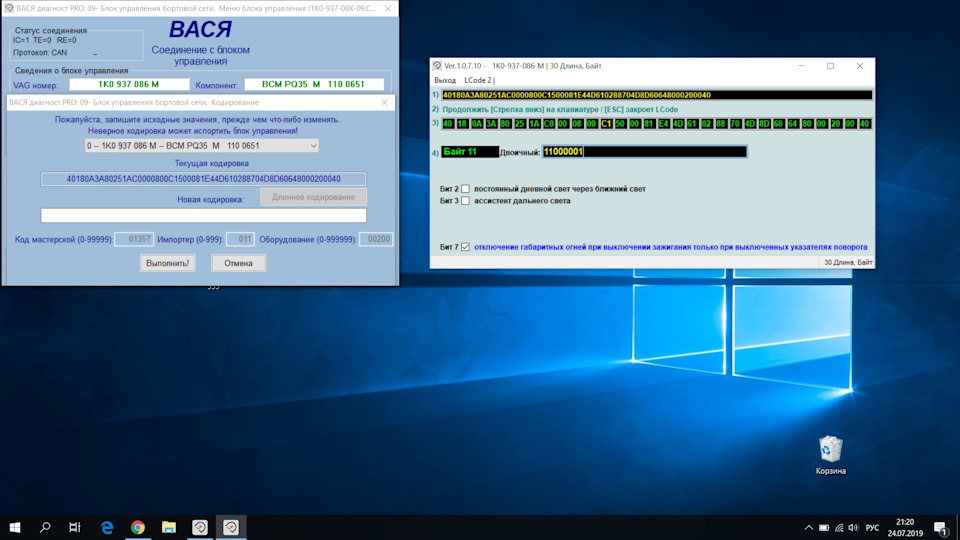Click status bar text 30 Длина, Байт
The image size is (960, 540).
coord(848,262)
